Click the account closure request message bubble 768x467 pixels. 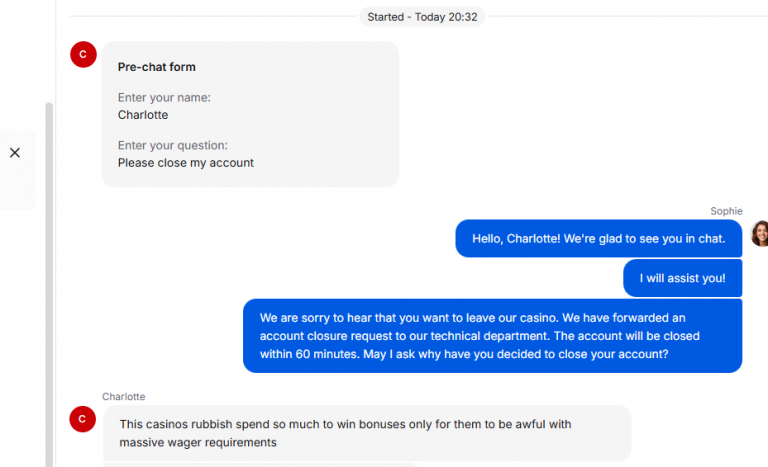[x=492, y=336]
